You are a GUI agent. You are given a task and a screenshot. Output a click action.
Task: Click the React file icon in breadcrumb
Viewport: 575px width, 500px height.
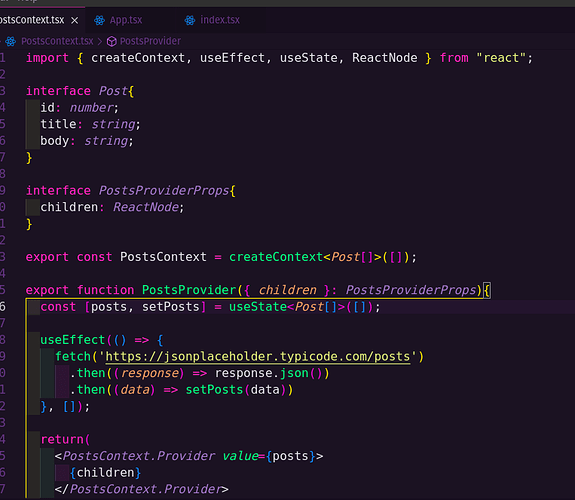click(11, 41)
